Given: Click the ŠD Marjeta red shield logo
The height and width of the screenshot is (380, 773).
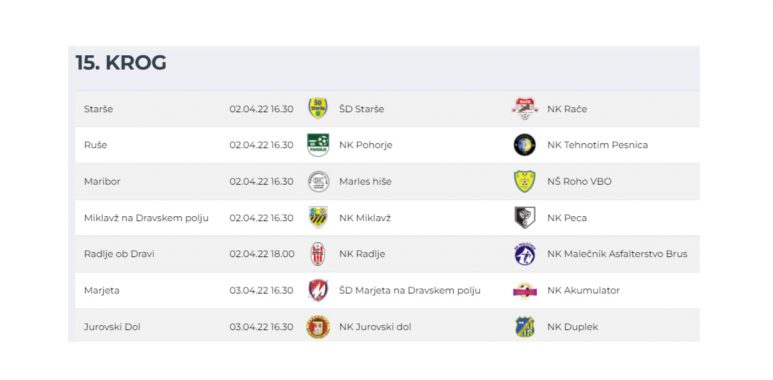Looking at the screenshot, I should tap(318, 290).
